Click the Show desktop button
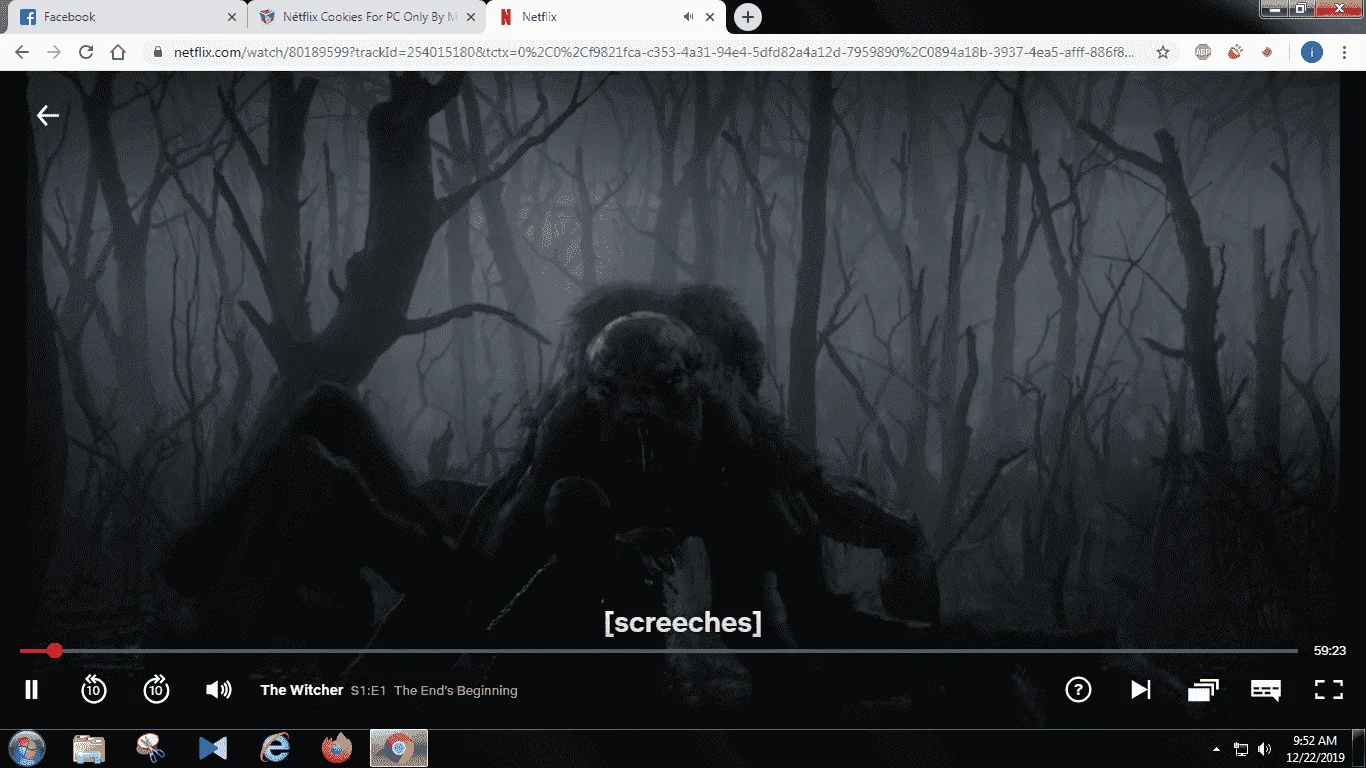This screenshot has width=1366, height=768. click(1358, 748)
